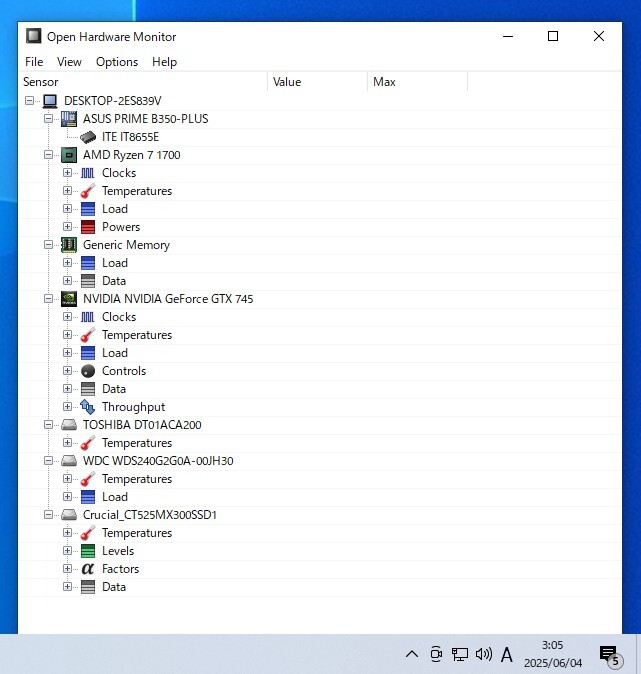Click the thermometer icon under NVIDIA GeForce GTX 745
641x674 pixels.
coord(88,335)
